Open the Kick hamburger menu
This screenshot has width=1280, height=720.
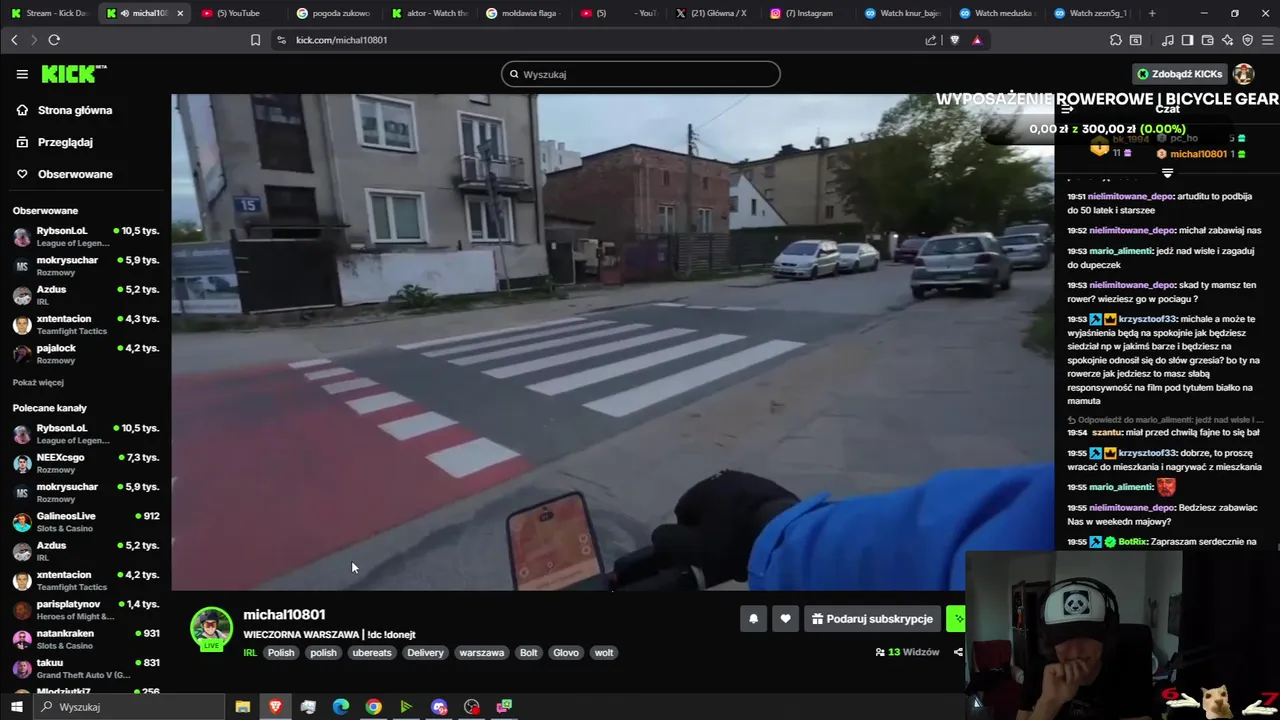(x=22, y=74)
